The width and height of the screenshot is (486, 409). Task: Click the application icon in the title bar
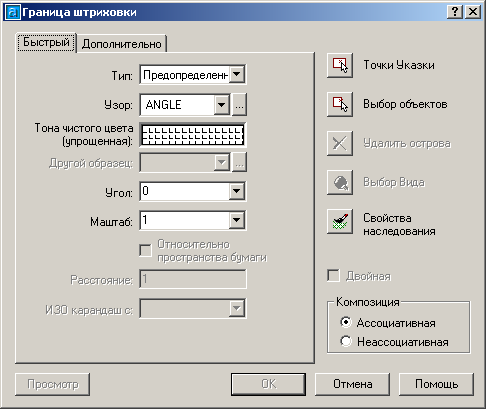pyautogui.click(x=13, y=12)
